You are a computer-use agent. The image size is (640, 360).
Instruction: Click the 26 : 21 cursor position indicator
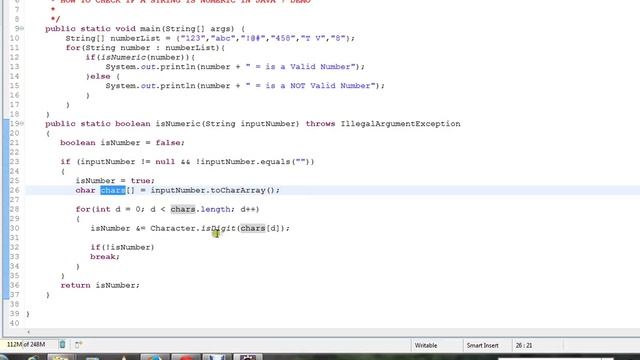click(524, 345)
